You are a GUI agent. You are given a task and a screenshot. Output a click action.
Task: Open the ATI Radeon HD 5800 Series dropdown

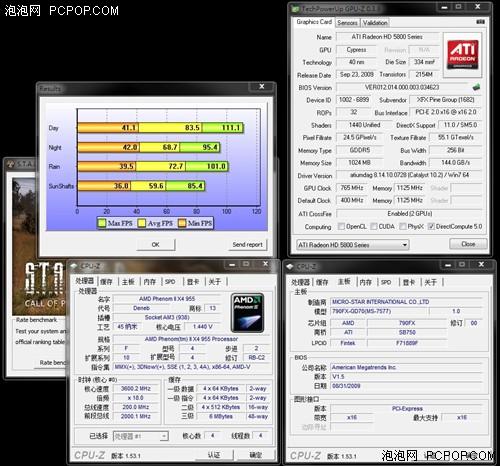353,245
